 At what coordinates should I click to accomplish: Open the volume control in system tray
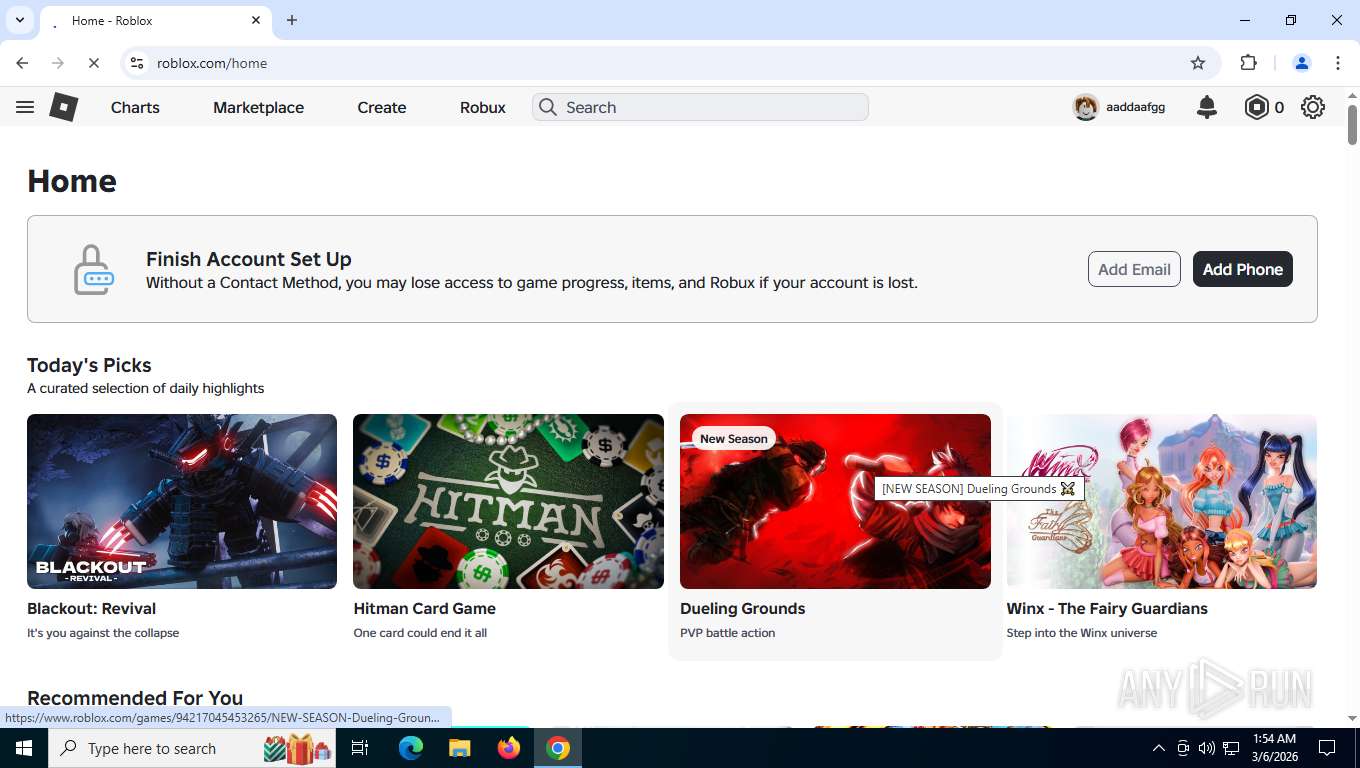tap(1207, 748)
